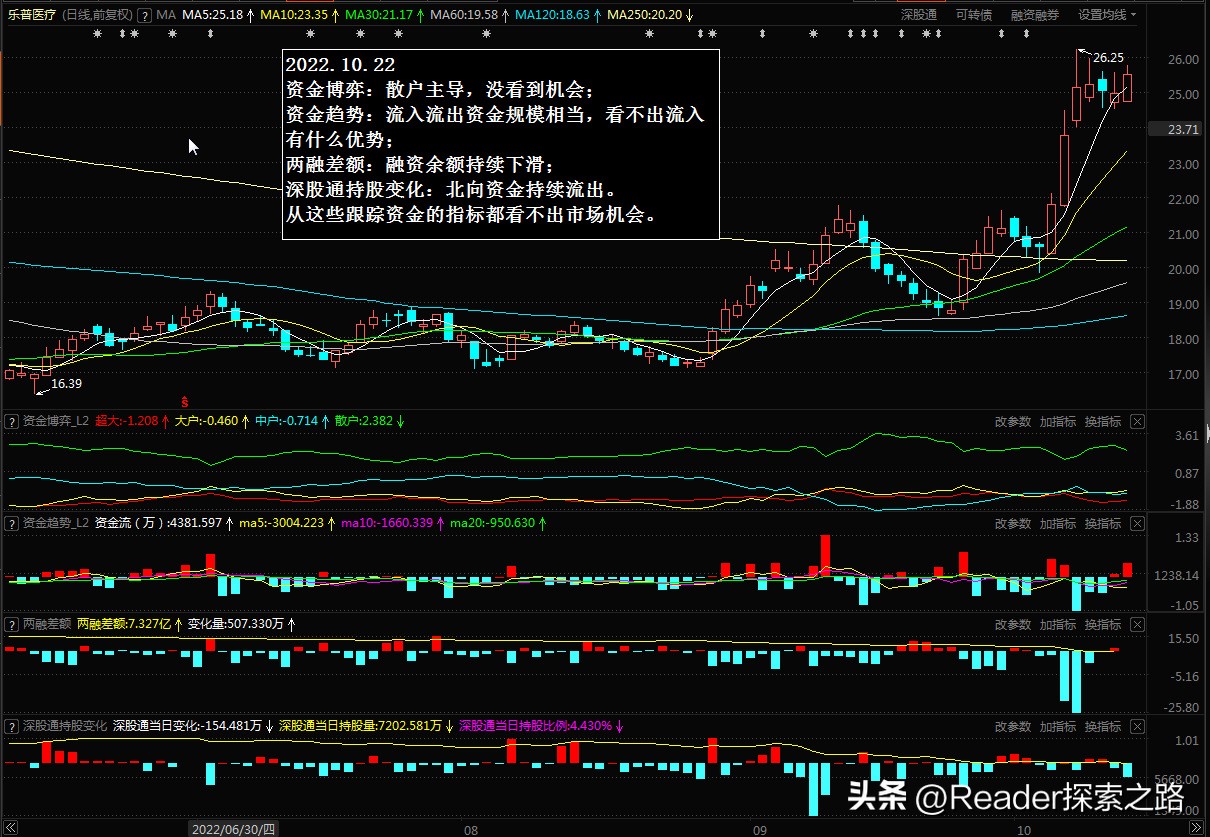The width and height of the screenshot is (1210, 837).
Task: Select the 可转债 tab
Action: click(x=973, y=15)
